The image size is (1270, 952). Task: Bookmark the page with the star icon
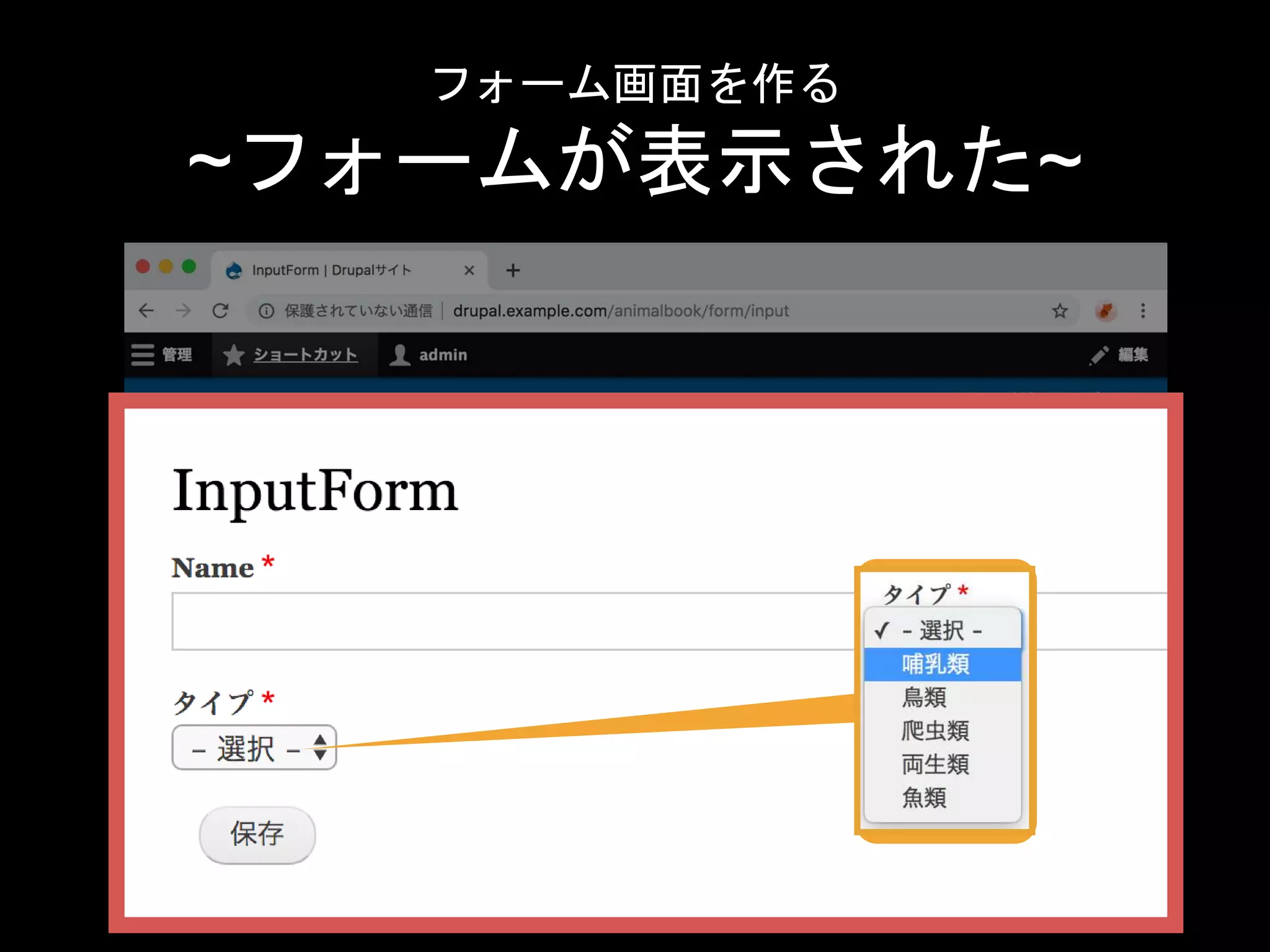1060,311
